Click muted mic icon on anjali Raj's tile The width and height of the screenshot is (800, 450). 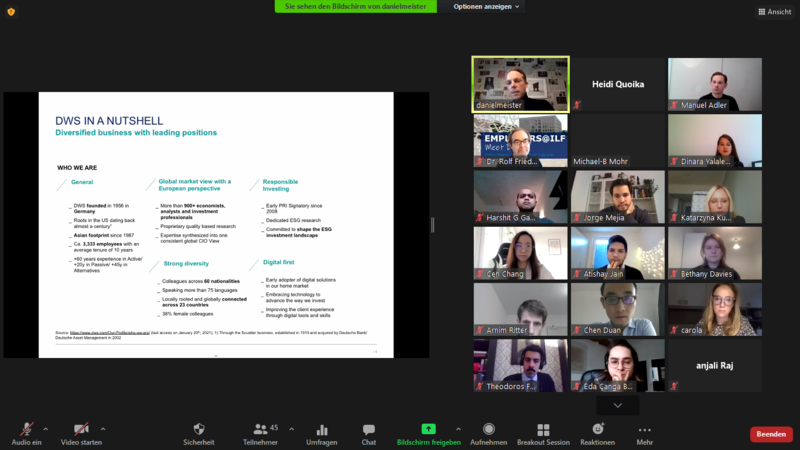coord(674,386)
